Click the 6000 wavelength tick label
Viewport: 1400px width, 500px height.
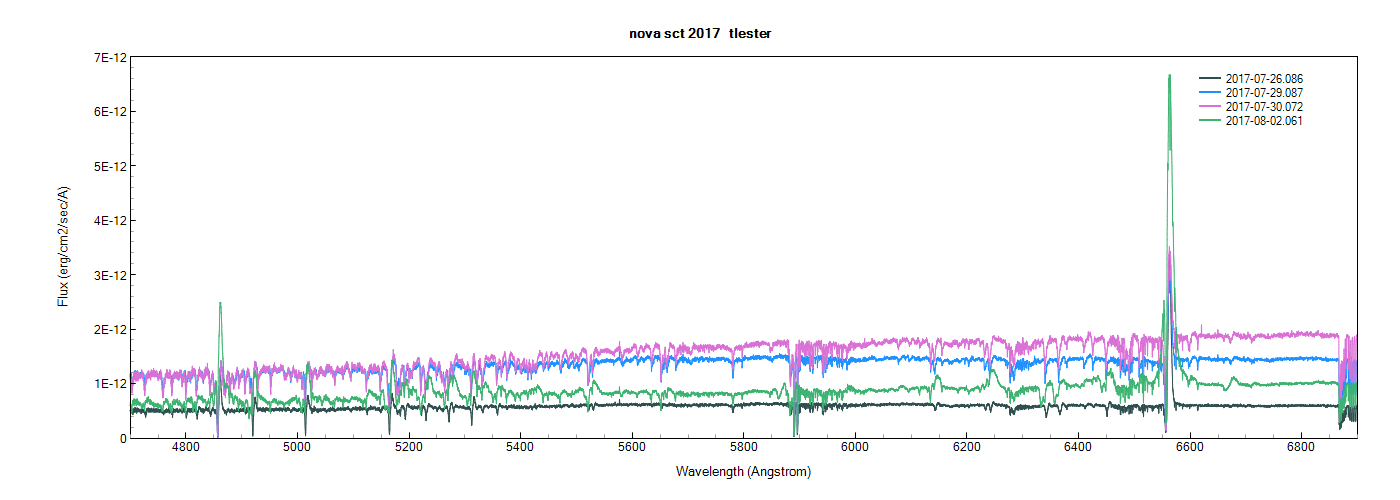pos(855,450)
